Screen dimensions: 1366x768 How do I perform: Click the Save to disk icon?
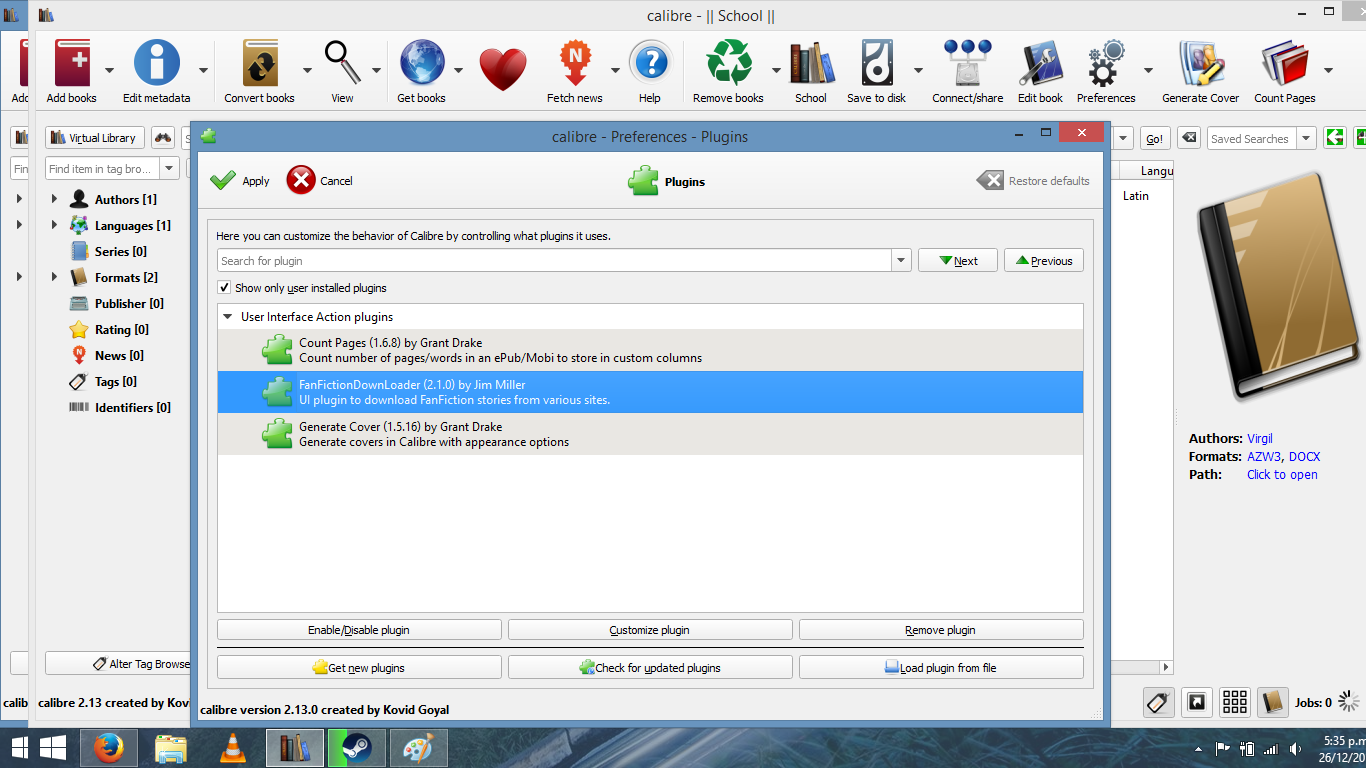point(877,63)
